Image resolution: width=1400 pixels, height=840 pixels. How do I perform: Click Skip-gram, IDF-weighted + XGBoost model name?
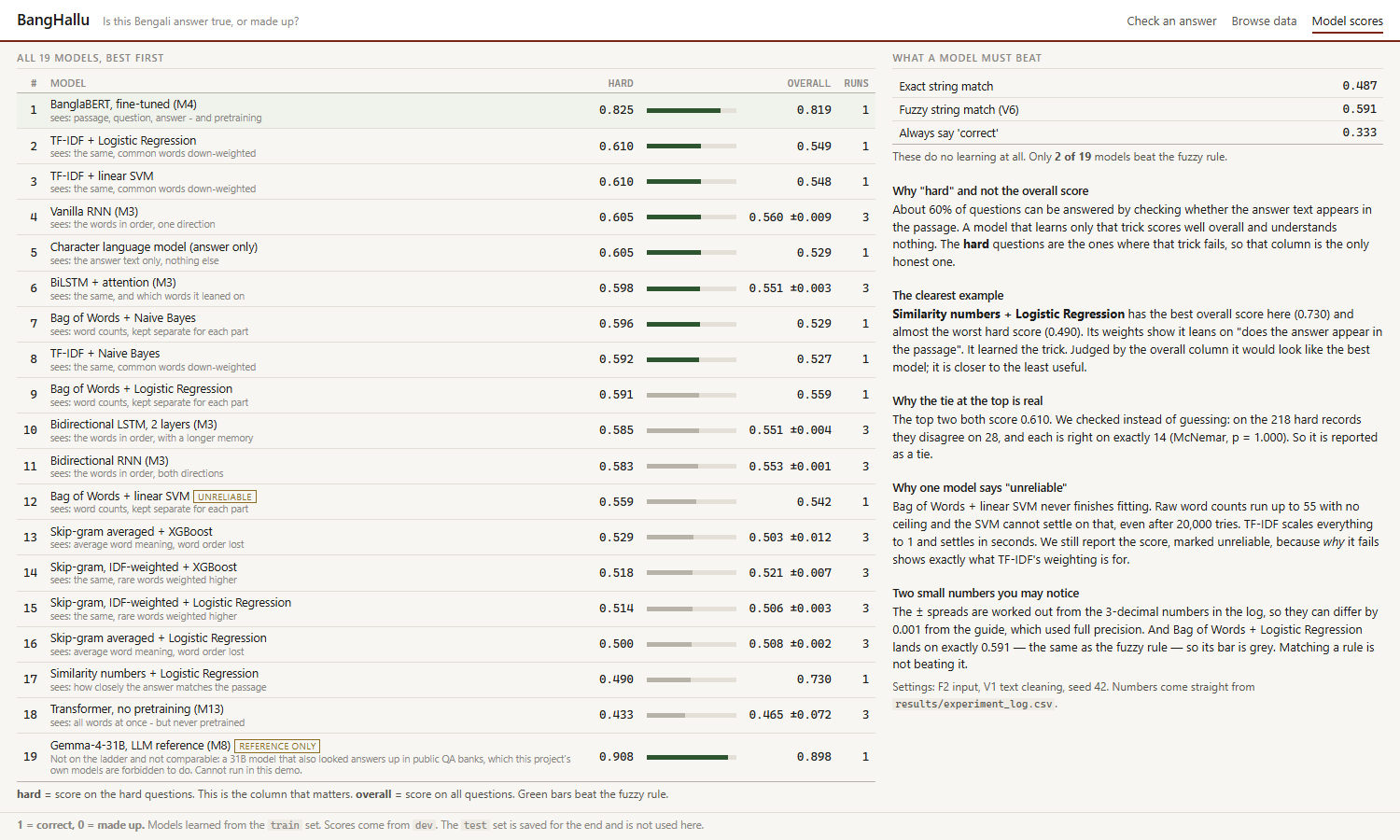pyautogui.click(x=144, y=567)
